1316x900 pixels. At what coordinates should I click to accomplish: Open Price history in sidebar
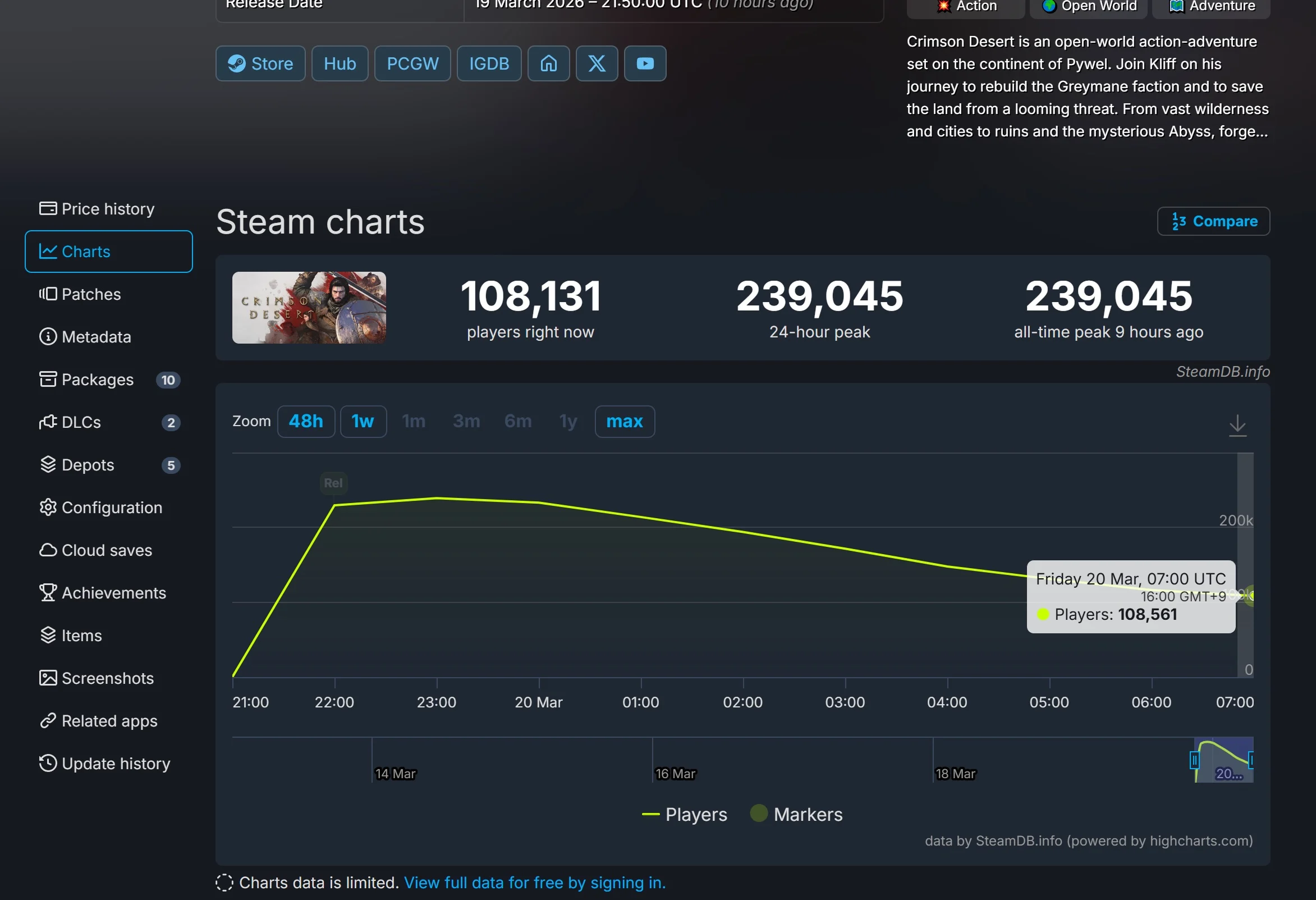(x=108, y=208)
